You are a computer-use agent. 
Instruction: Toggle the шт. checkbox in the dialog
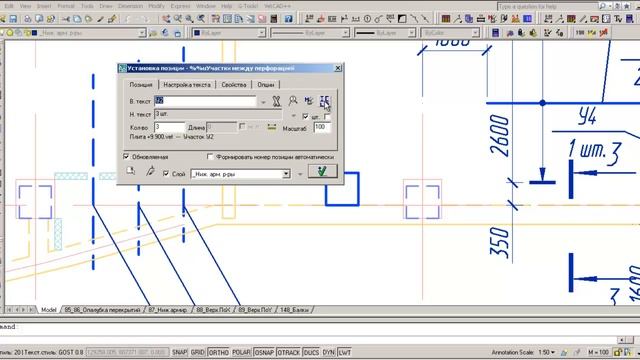coord(305,116)
